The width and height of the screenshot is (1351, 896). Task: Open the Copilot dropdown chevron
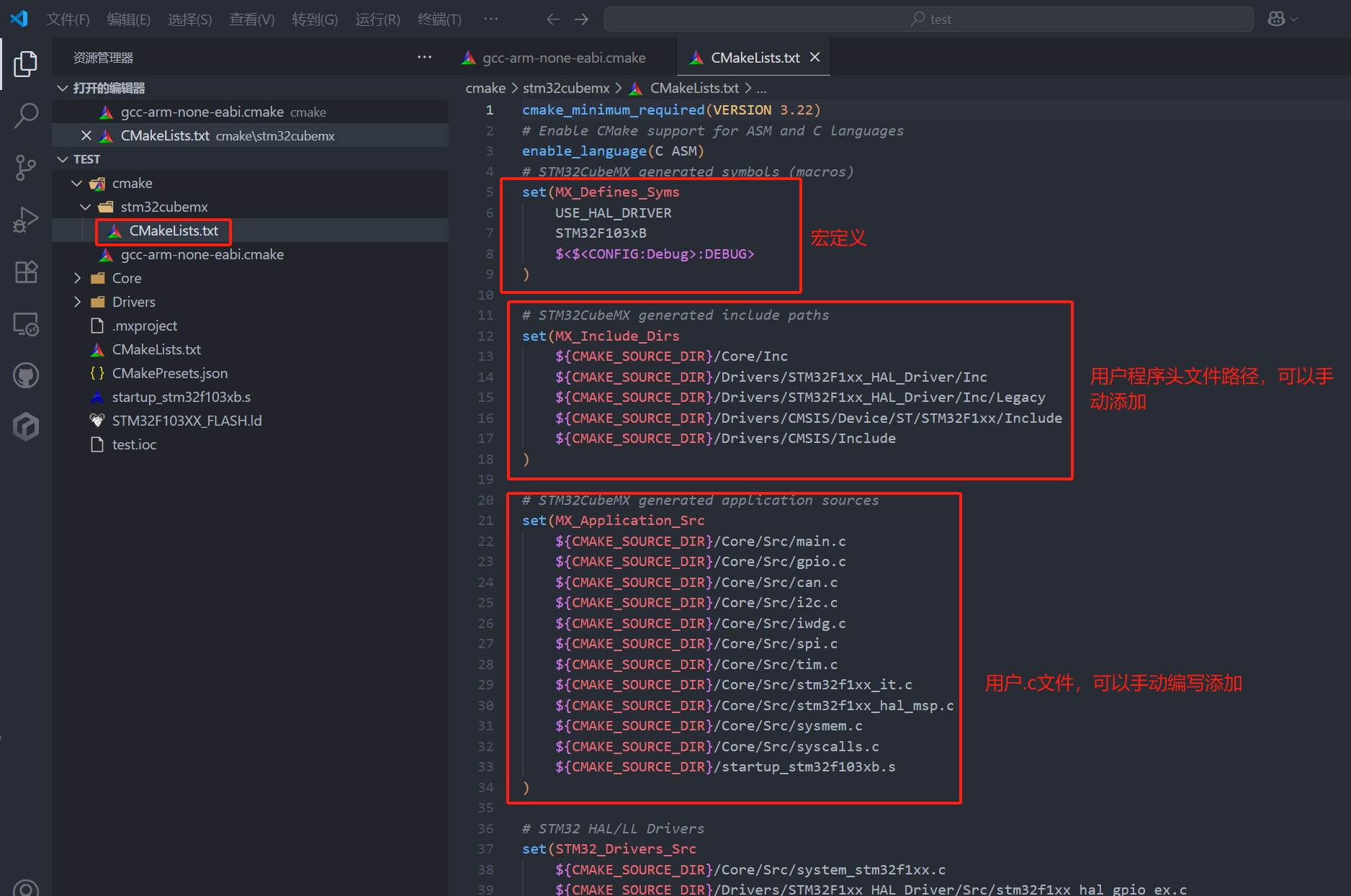(x=1294, y=19)
